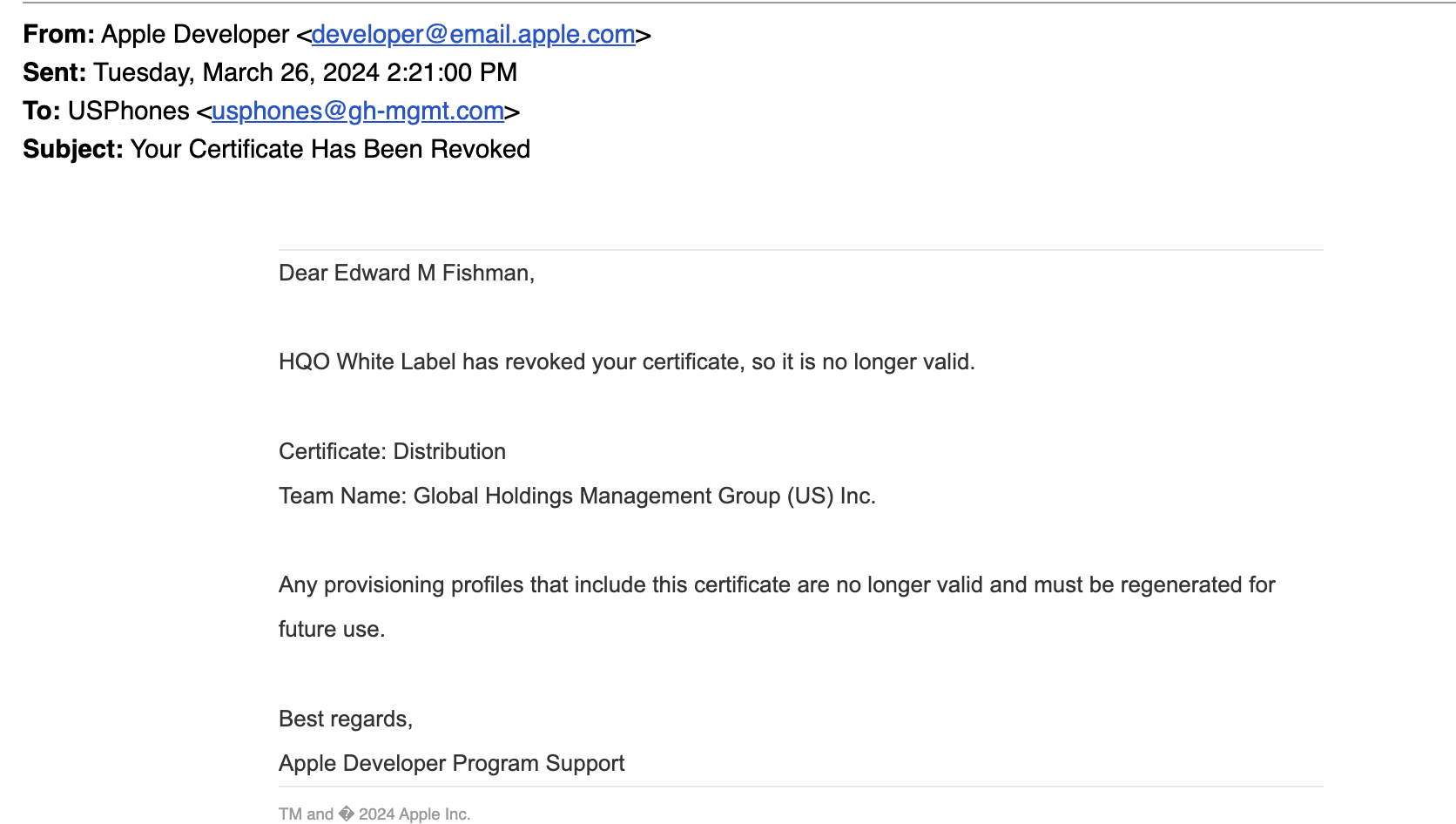Click the "Certificate: Distribution" line

392,452
